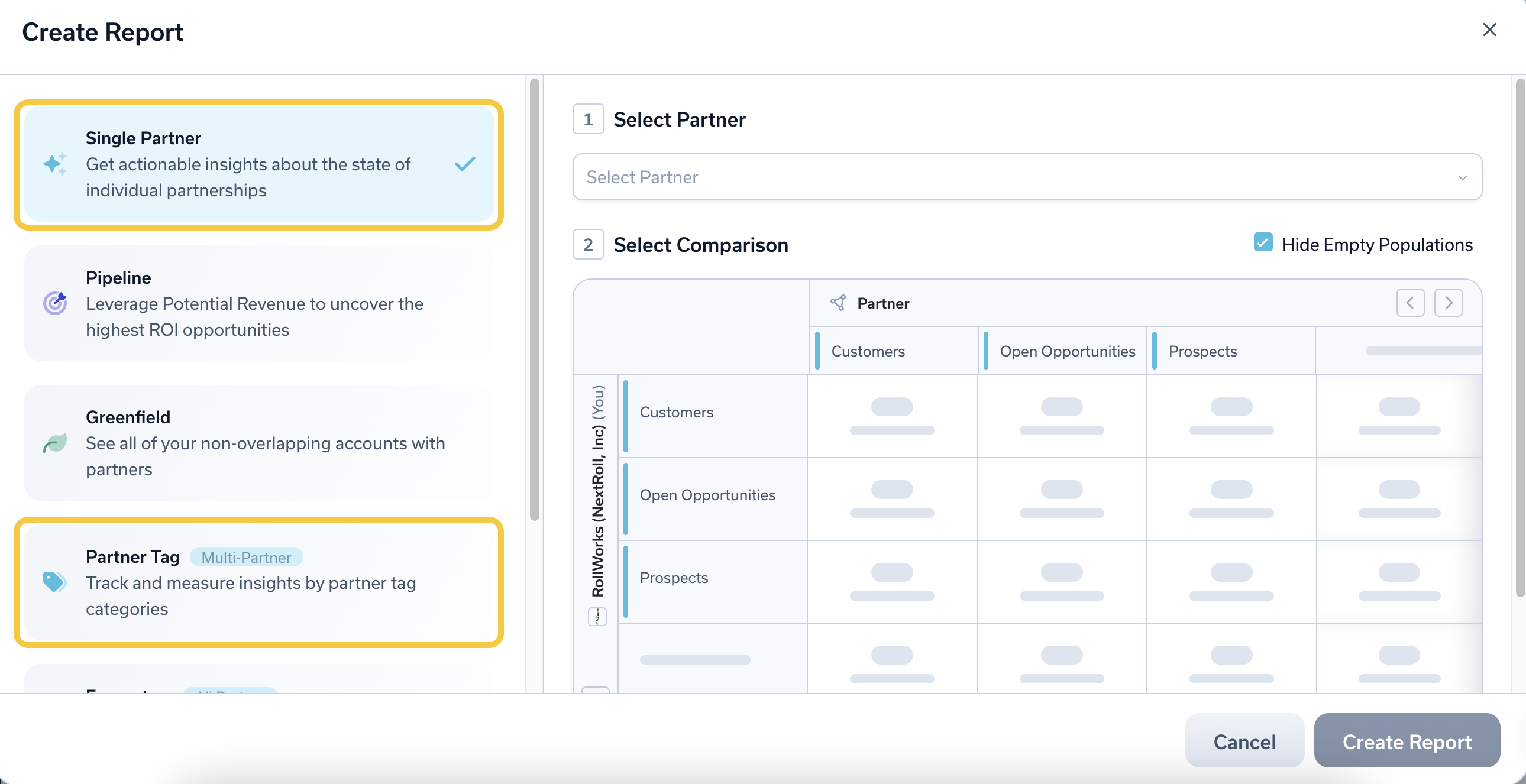Click the Partner share icon in table header
This screenshot has height=784, width=1526.
pos(838,303)
